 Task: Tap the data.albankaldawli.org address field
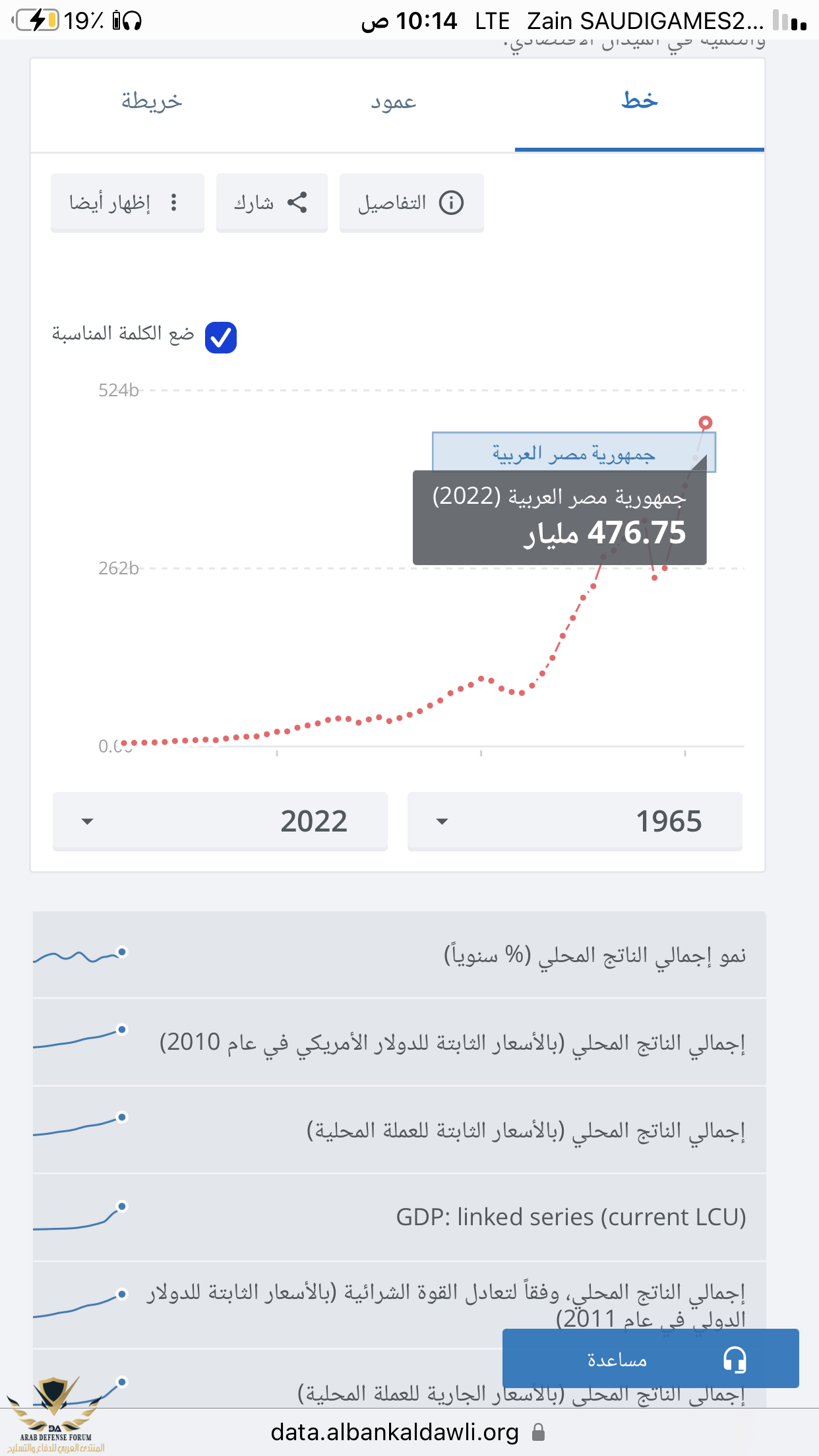click(394, 1432)
